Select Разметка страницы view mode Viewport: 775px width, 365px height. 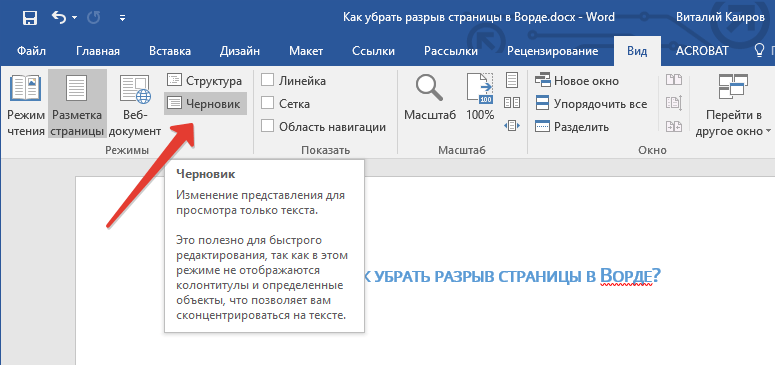pos(78,104)
